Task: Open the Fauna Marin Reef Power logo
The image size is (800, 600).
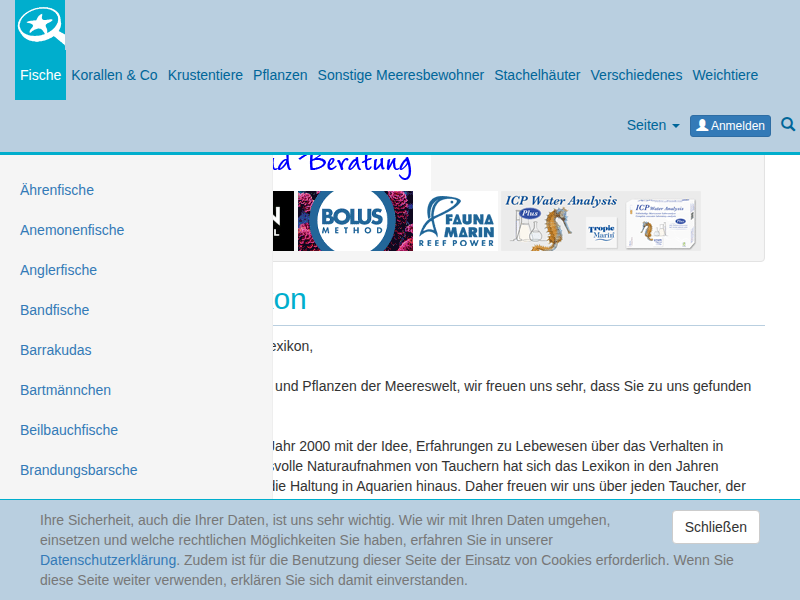Action: pos(457,221)
